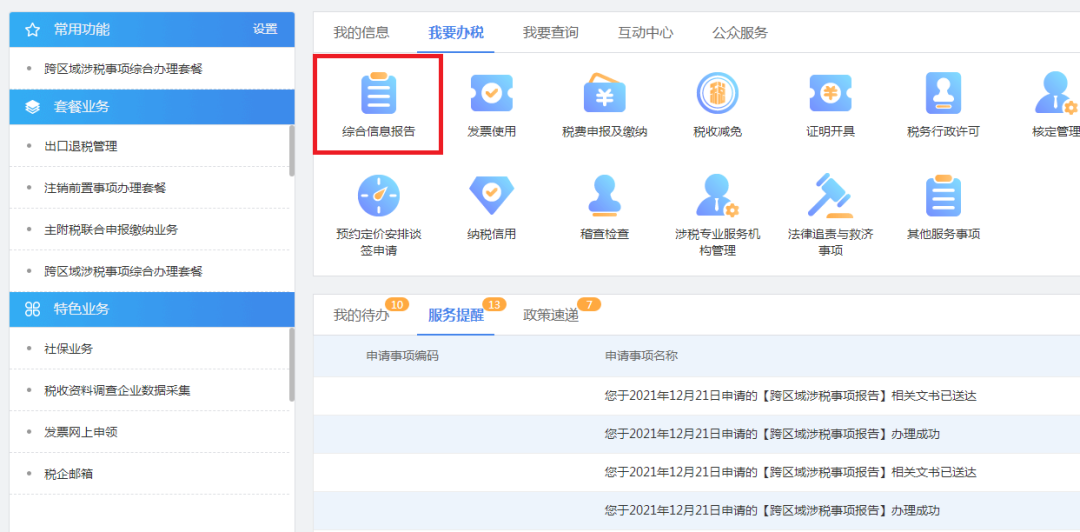Open 涉税专业服务机构管理 icon

pyautogui.click(x=717, y=196)
